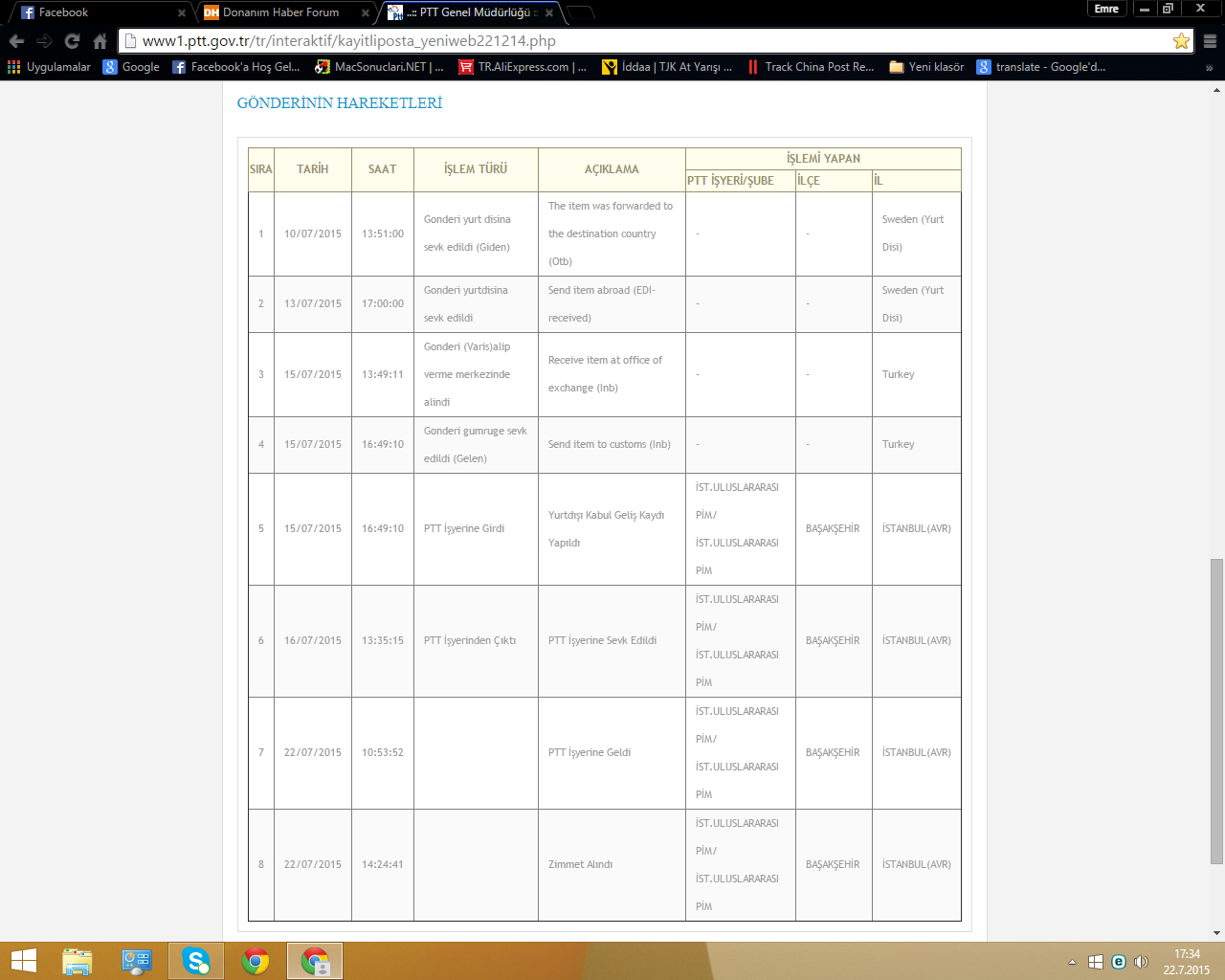Screen dimensions: 1225x980
Task: Click the date 16/07/2015 cell
Action: coord(312,640)
